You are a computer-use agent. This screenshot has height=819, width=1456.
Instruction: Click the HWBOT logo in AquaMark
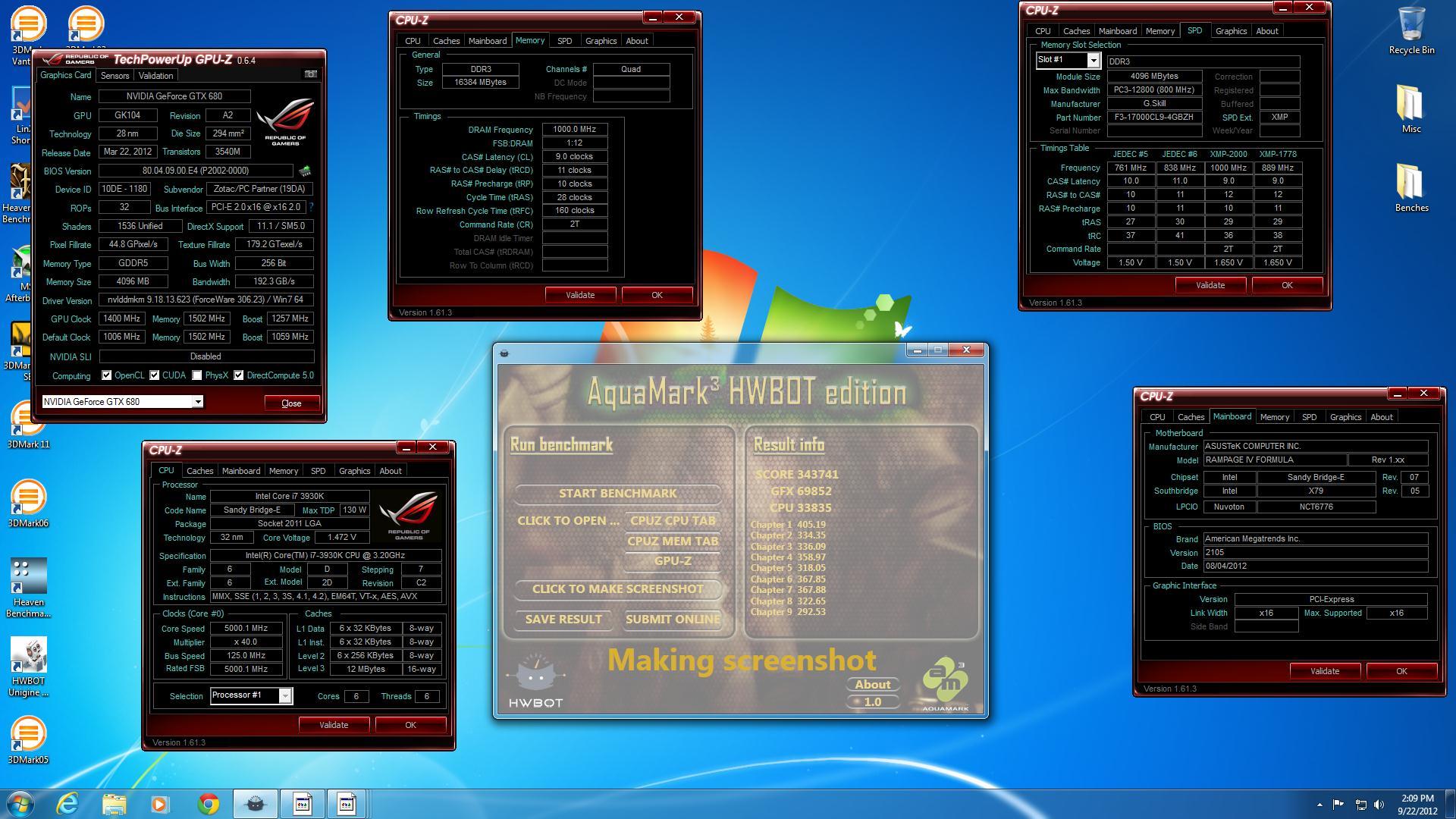pyautogui.click(x=535, y=681)
